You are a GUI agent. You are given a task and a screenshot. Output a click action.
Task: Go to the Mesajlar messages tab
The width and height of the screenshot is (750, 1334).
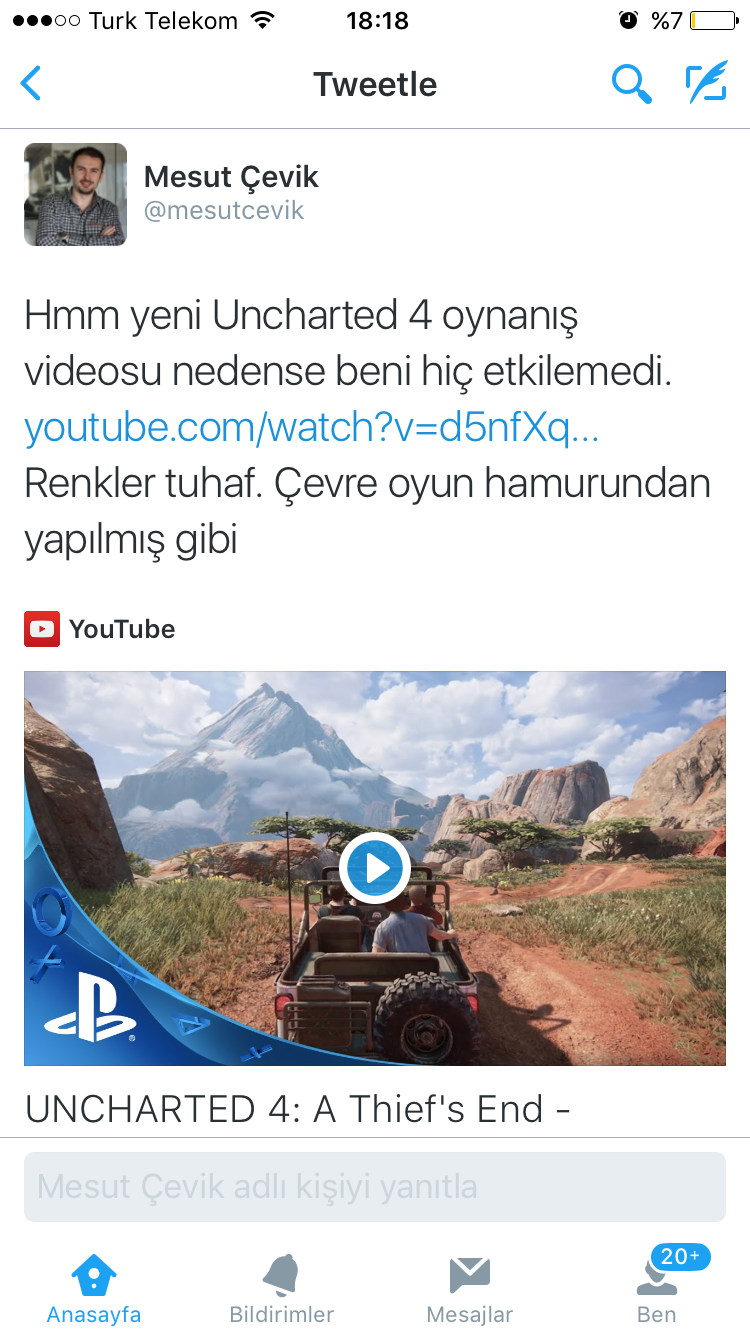point(470,1290)
